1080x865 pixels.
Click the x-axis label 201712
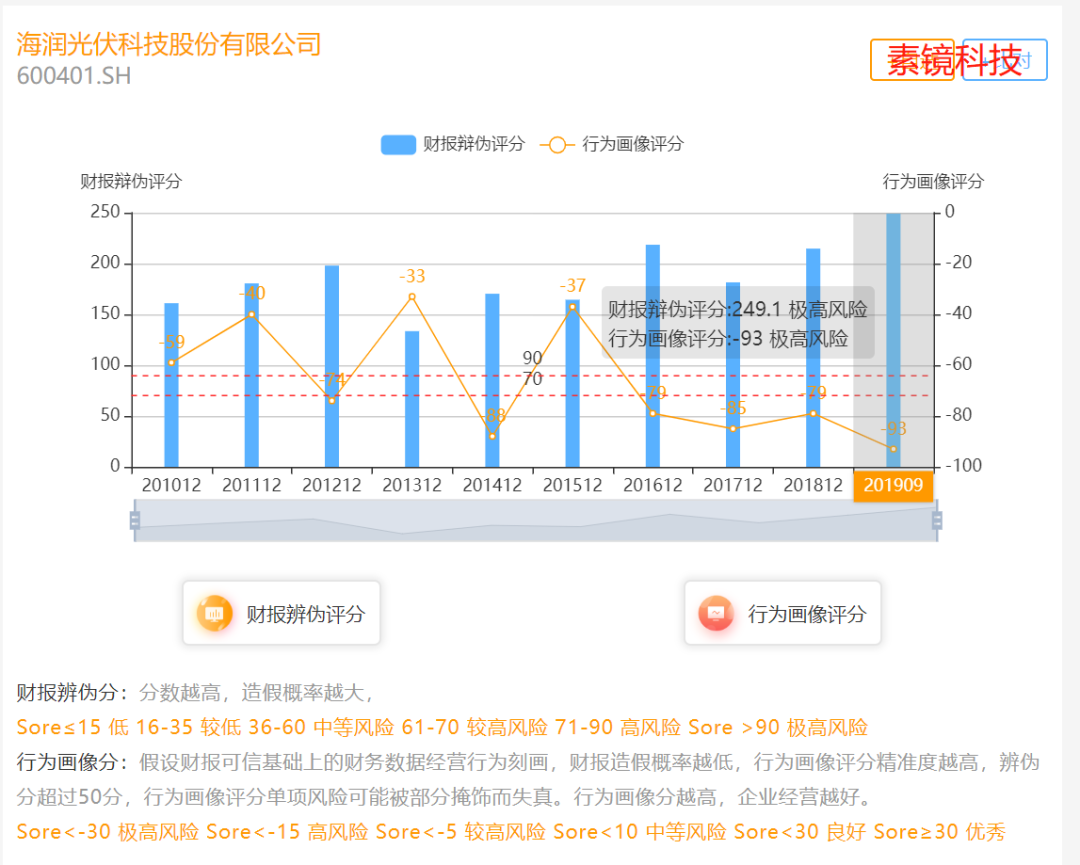click(x=733, y=486)
